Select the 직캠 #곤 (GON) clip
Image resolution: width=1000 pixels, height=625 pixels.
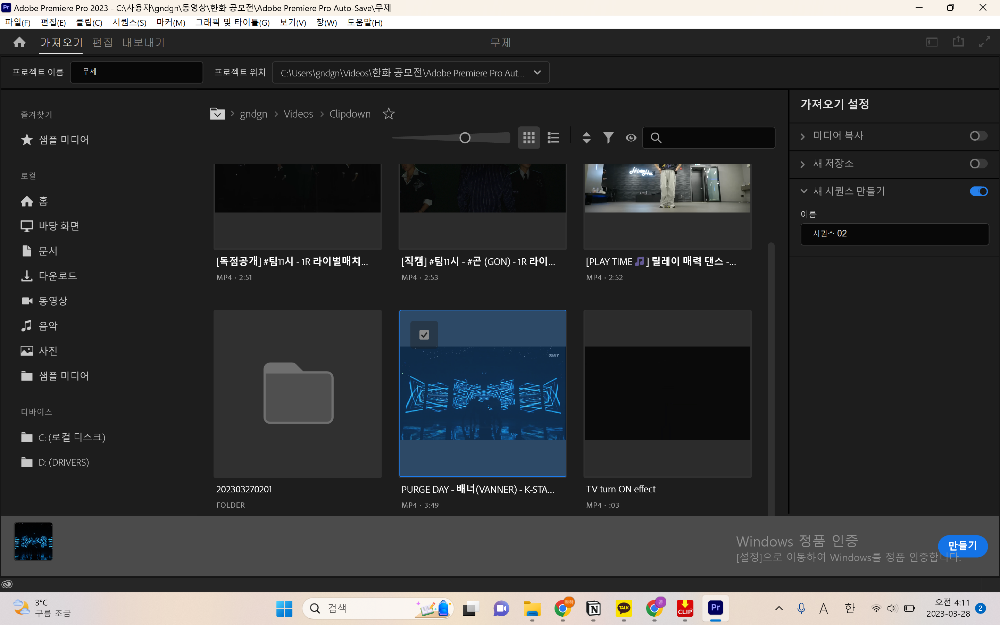[483, 205]
